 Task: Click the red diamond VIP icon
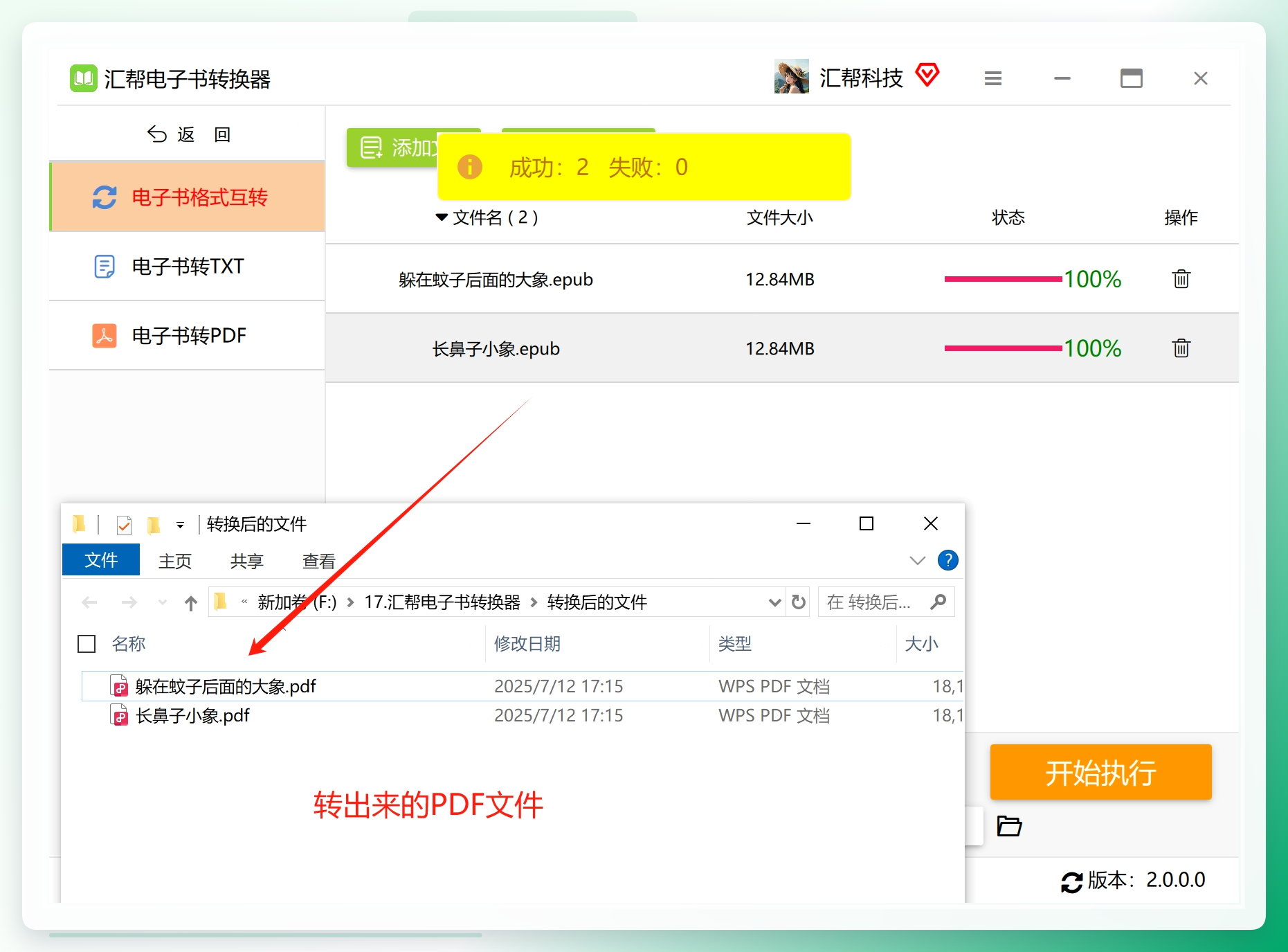(x=927, y=74)
